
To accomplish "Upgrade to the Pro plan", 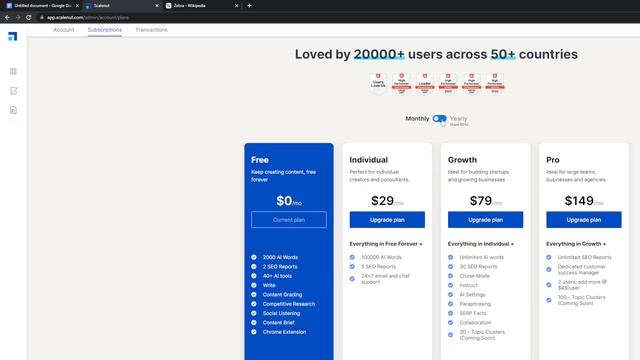I will click(584, 220).
